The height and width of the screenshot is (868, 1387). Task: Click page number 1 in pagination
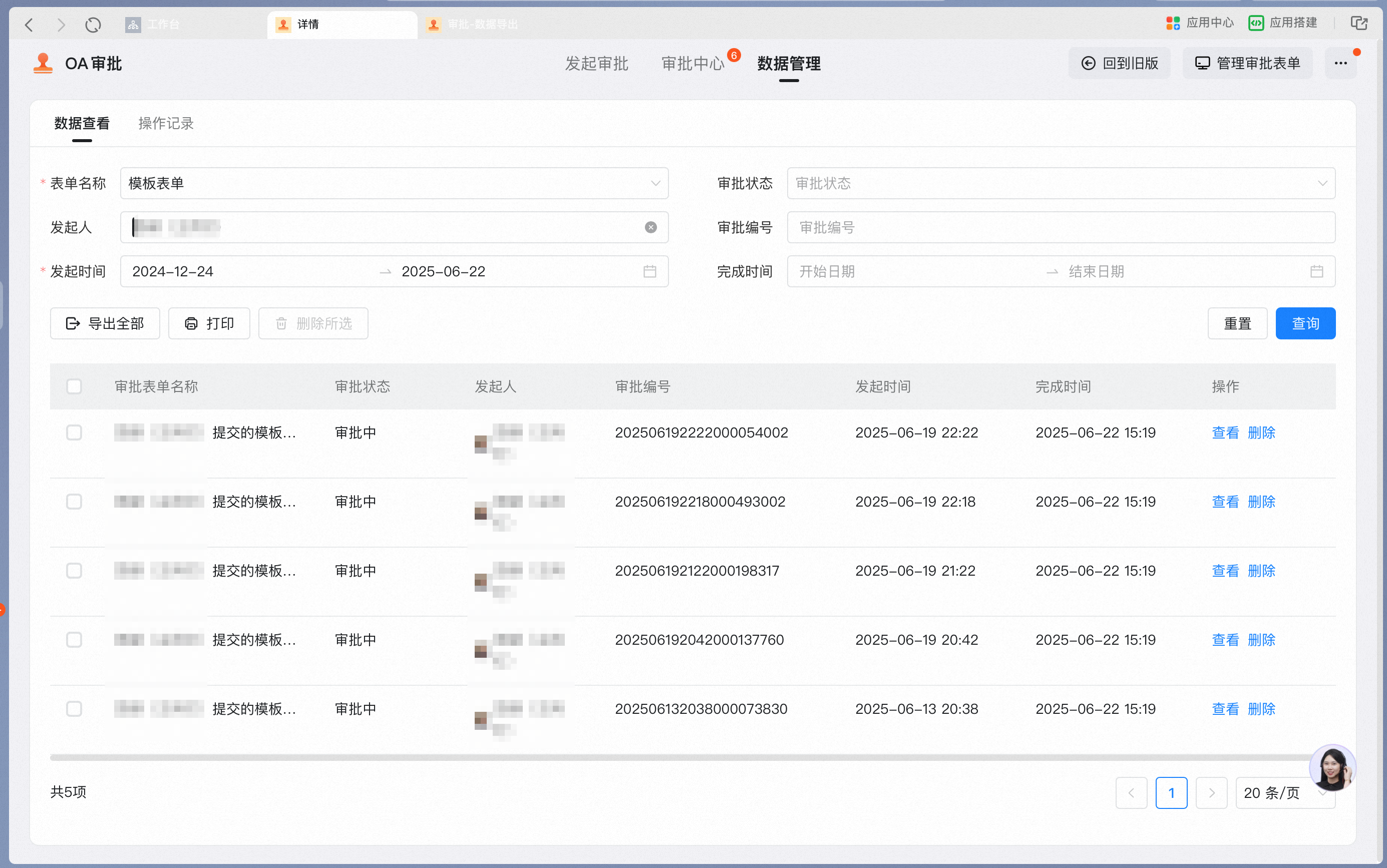tap(1171, 793)
